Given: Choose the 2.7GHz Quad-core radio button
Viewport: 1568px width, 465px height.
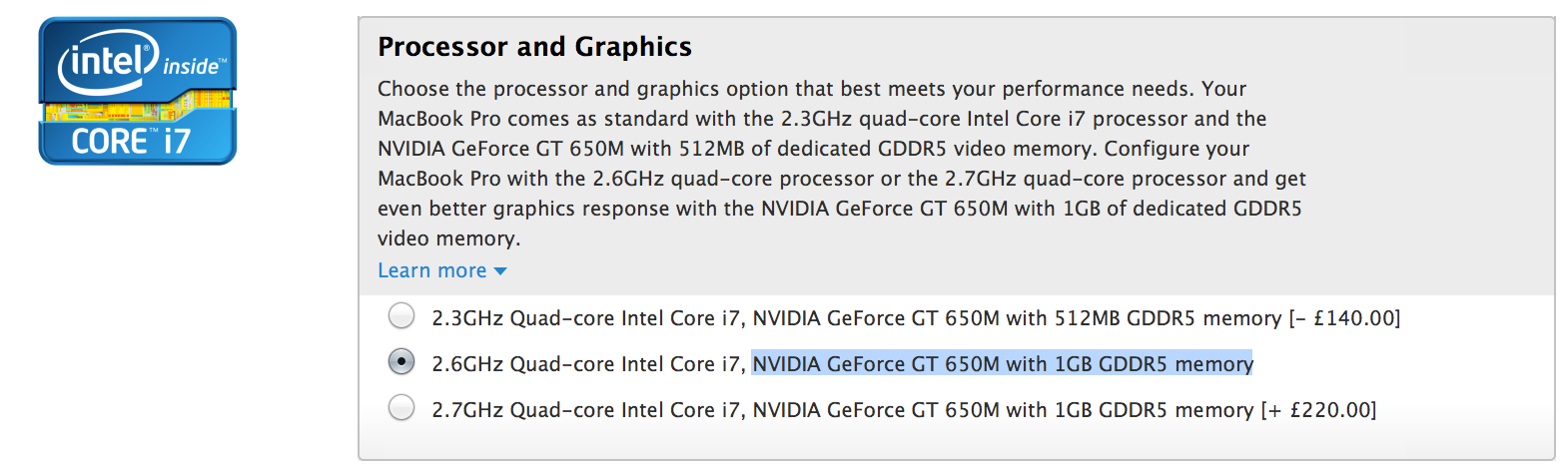Looking at the screenshot, I should [x=401, y=407].
